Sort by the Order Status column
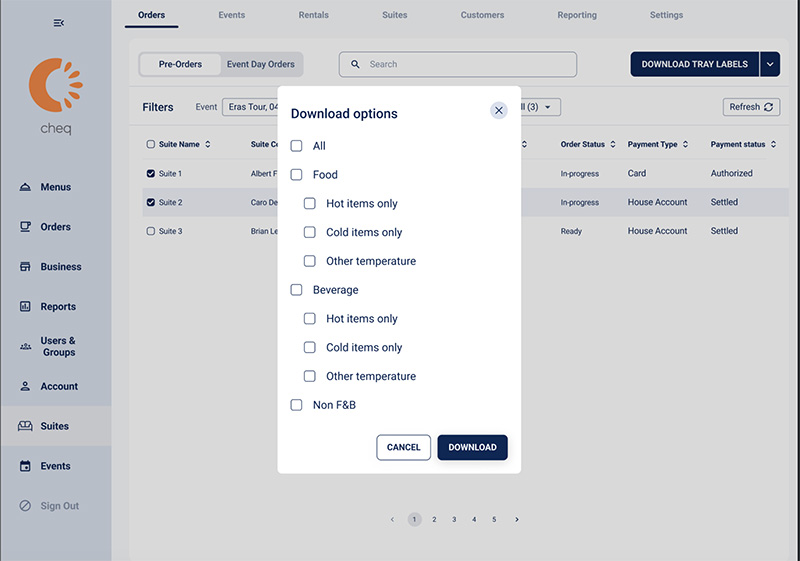 [612, 145]
